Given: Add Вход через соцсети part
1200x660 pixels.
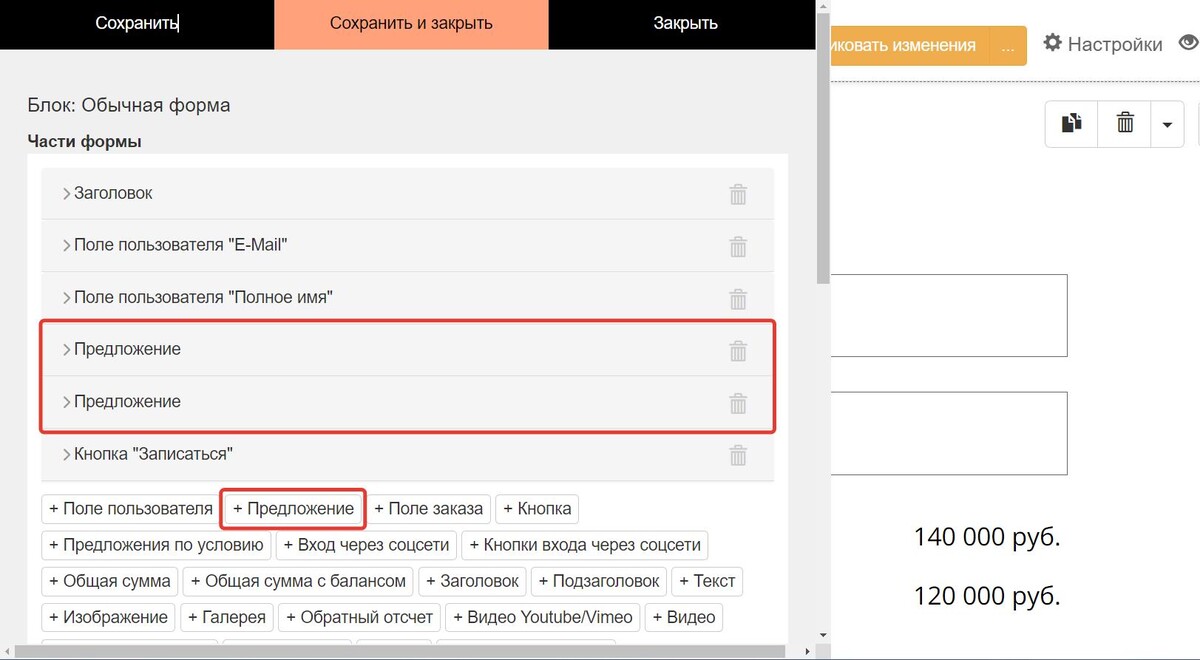Looking at the screenshot, I should pyautogui.click(x=365, y=545).
